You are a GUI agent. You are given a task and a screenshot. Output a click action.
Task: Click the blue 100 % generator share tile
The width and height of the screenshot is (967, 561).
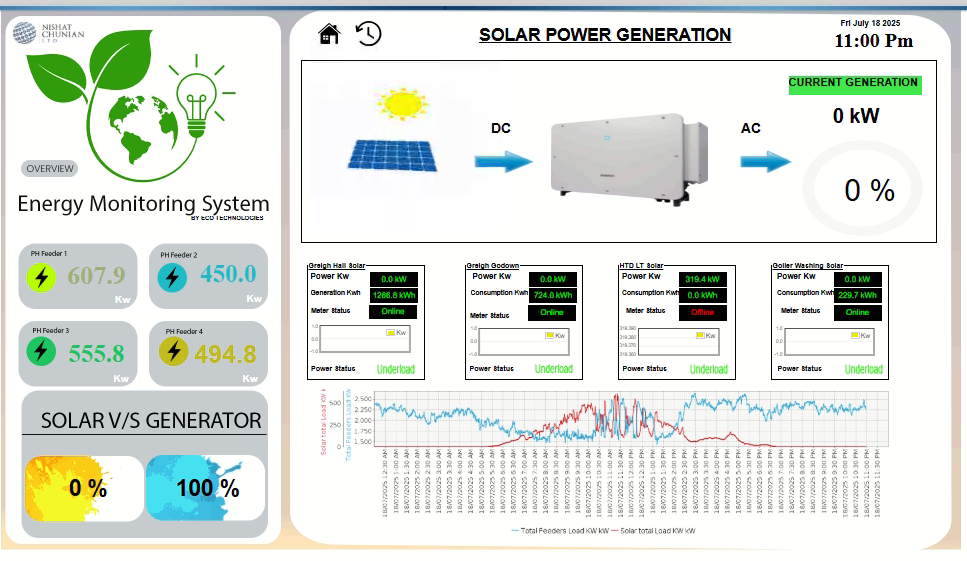[206, 488]
